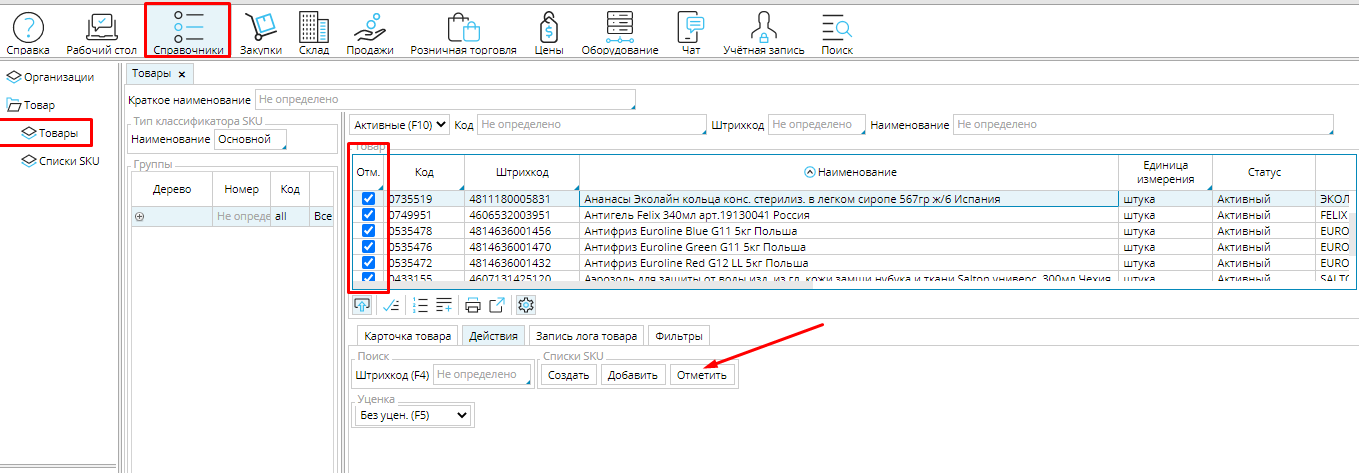Switch to the Карточка товара tab
The height and width of the screenshot is (473, 1359).
pyautogui.click(x=408, y=336)
